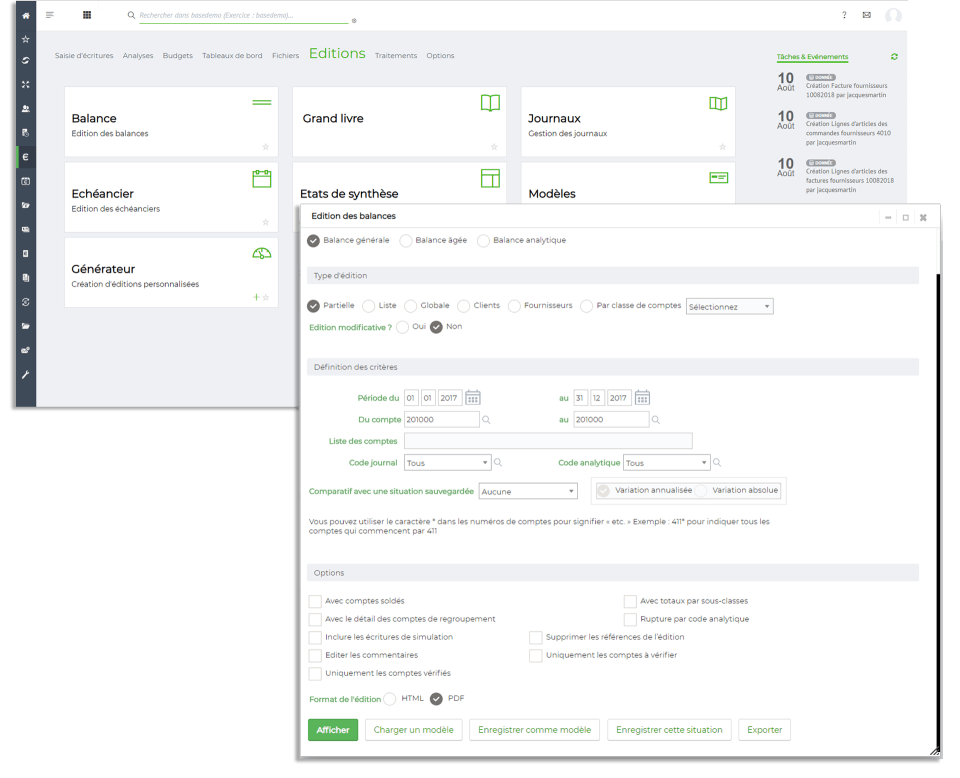Open the Analyses menu
Viewport: 960px width, 778px height.
pyautogui.click(x=138, y=56)
